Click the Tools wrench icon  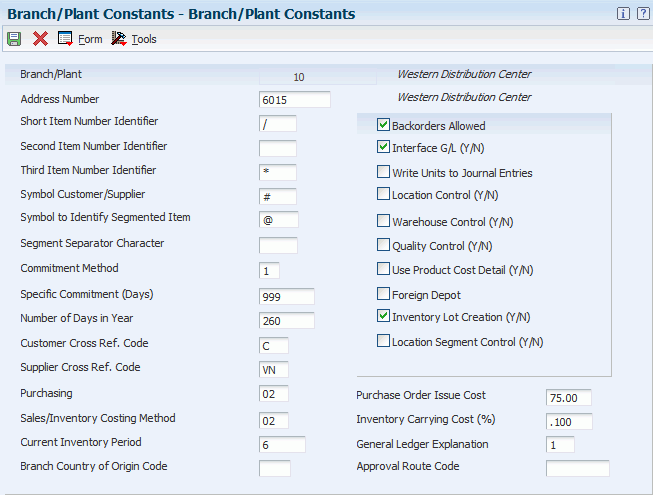tap(119, 39)
